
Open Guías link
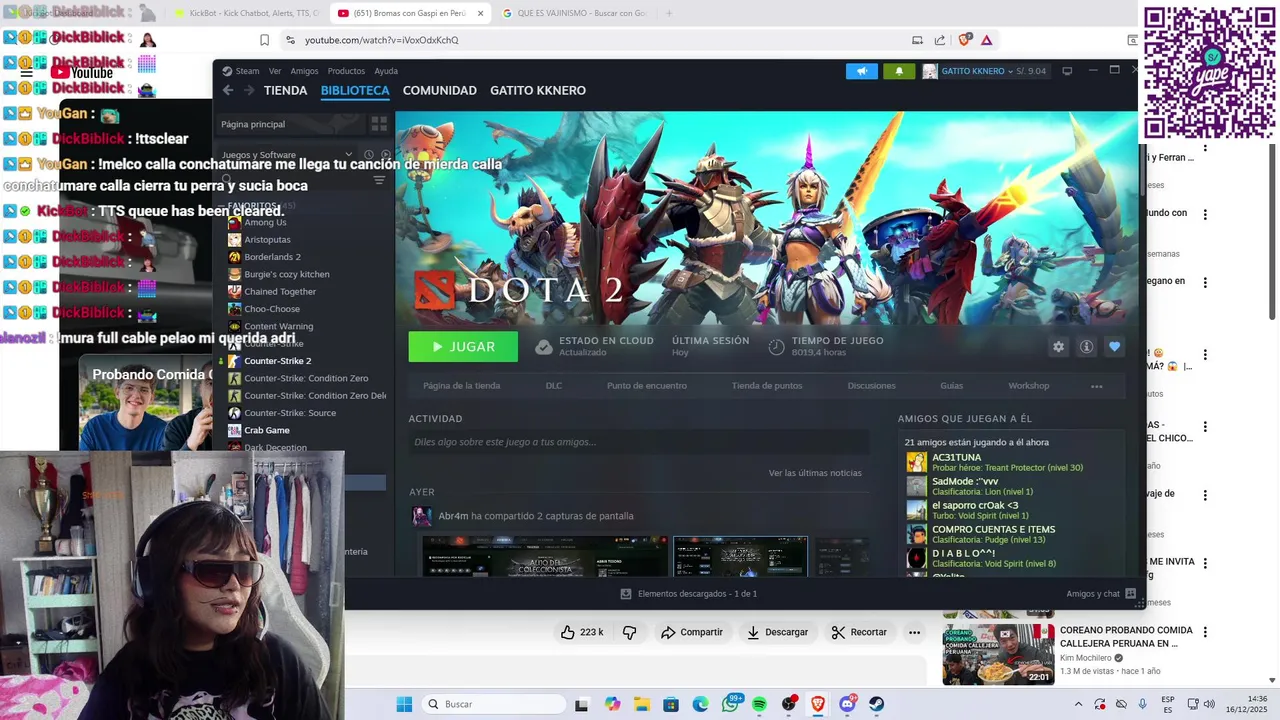[x=952, y=386]
